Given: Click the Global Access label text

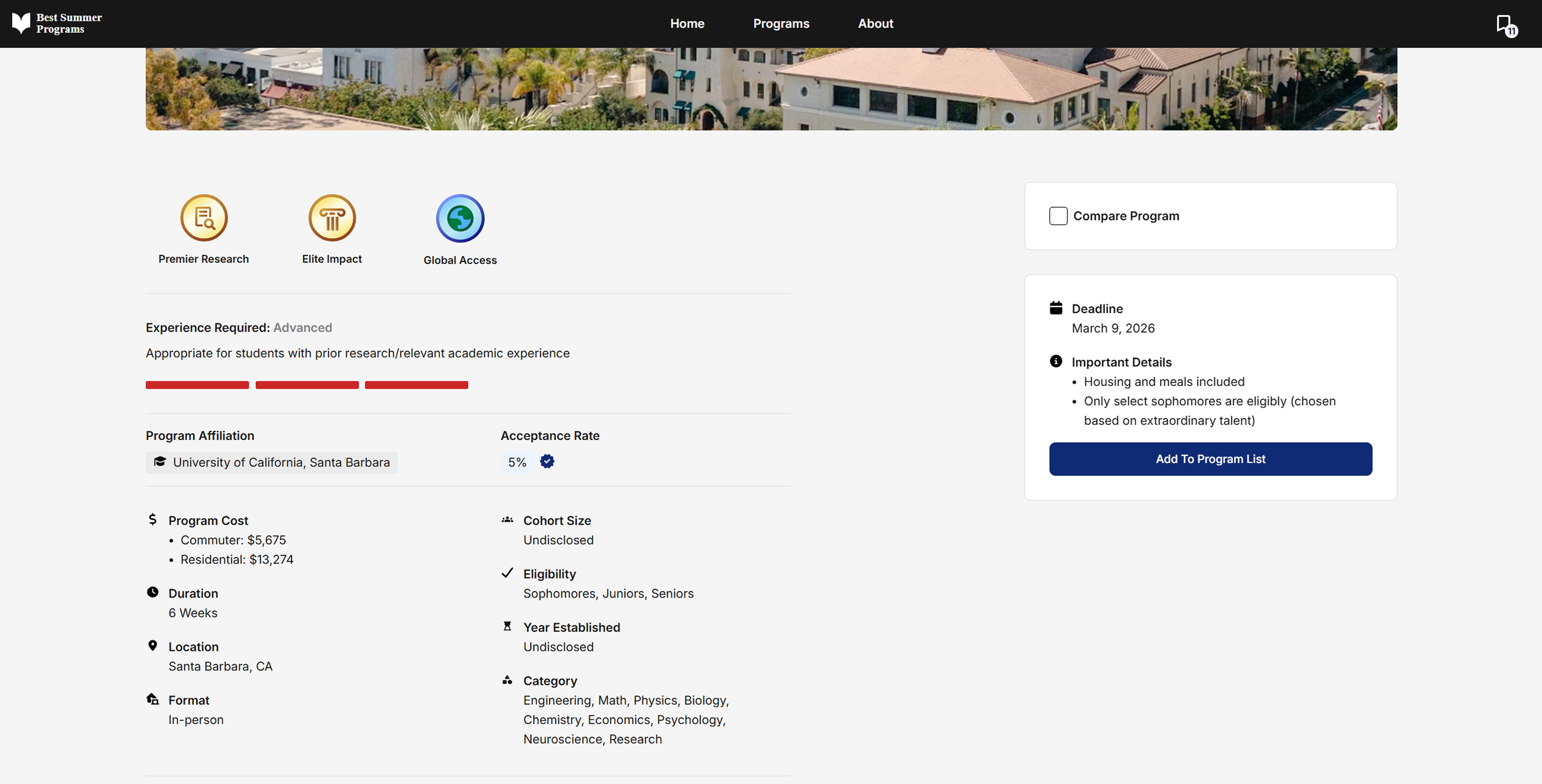Looking at the screenshot, I should (x=460, y=260).
